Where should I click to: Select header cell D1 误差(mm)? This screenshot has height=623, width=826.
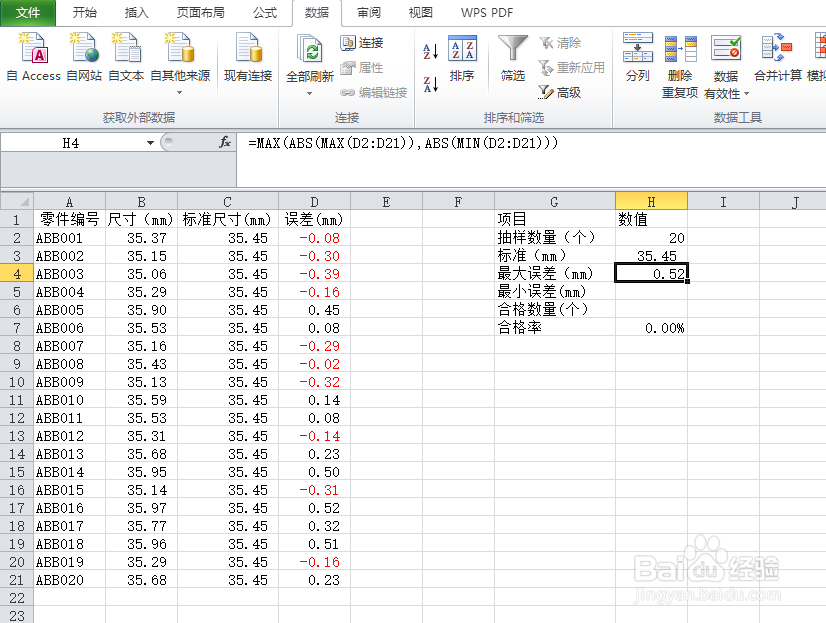314,219
